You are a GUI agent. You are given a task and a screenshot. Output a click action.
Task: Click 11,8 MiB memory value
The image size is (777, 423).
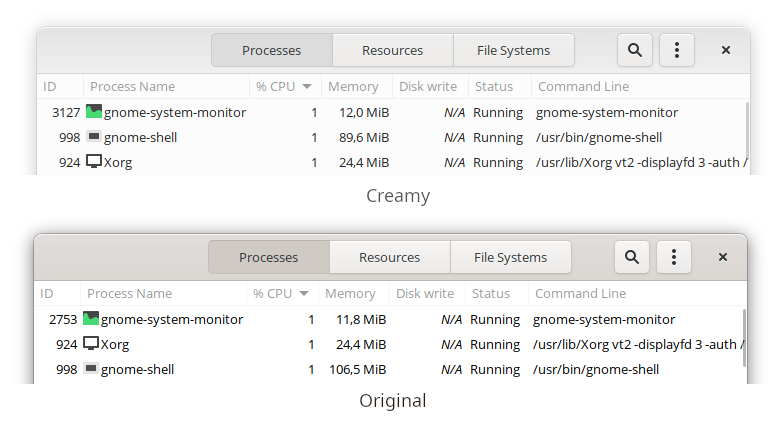pyautogui.click(x=361, y=319)
